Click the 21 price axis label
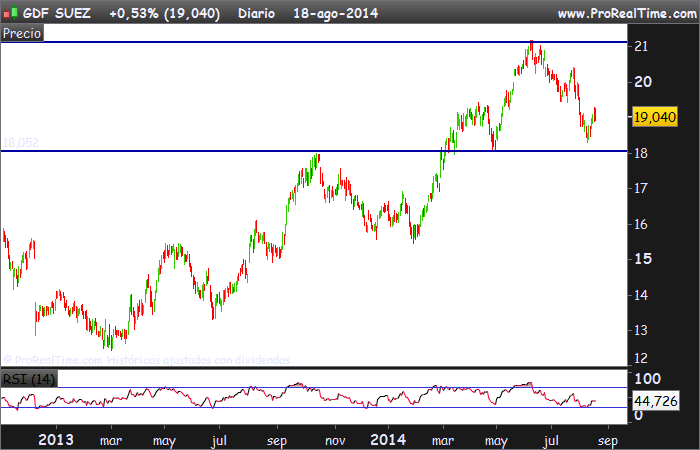This screenshot has width=700, height=450. [x=641, y=46]
